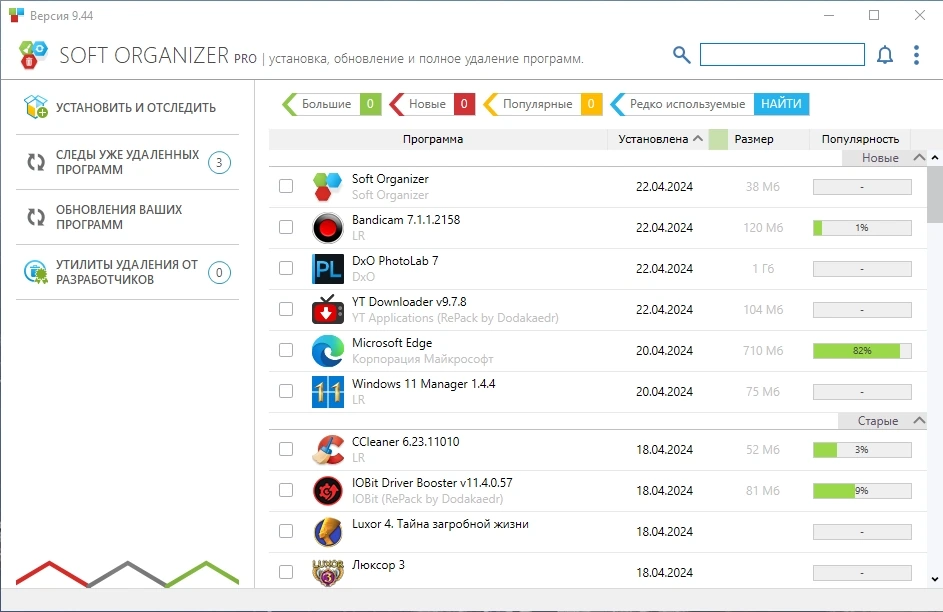Screen dimensions: 943x612
Task: Click the DxO PhotoLab PL icon
Action: [328, 268]
